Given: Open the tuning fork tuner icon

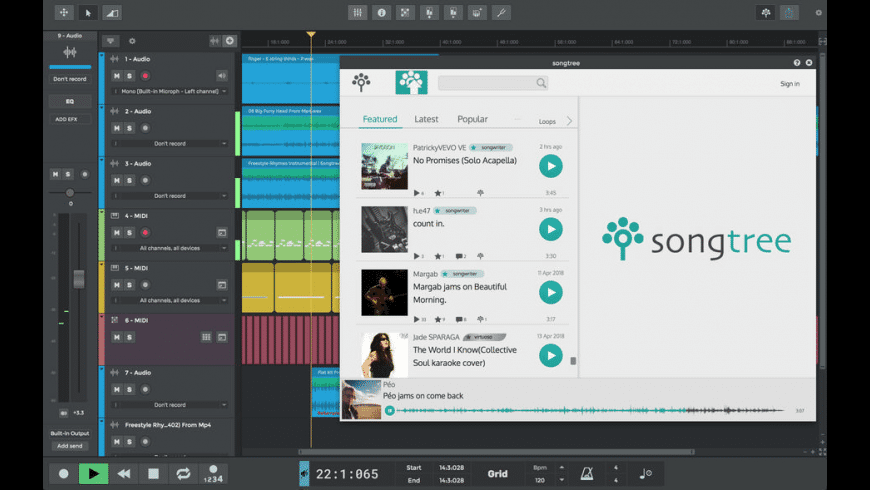Looking at the screenshot, I should coord(501,13).
